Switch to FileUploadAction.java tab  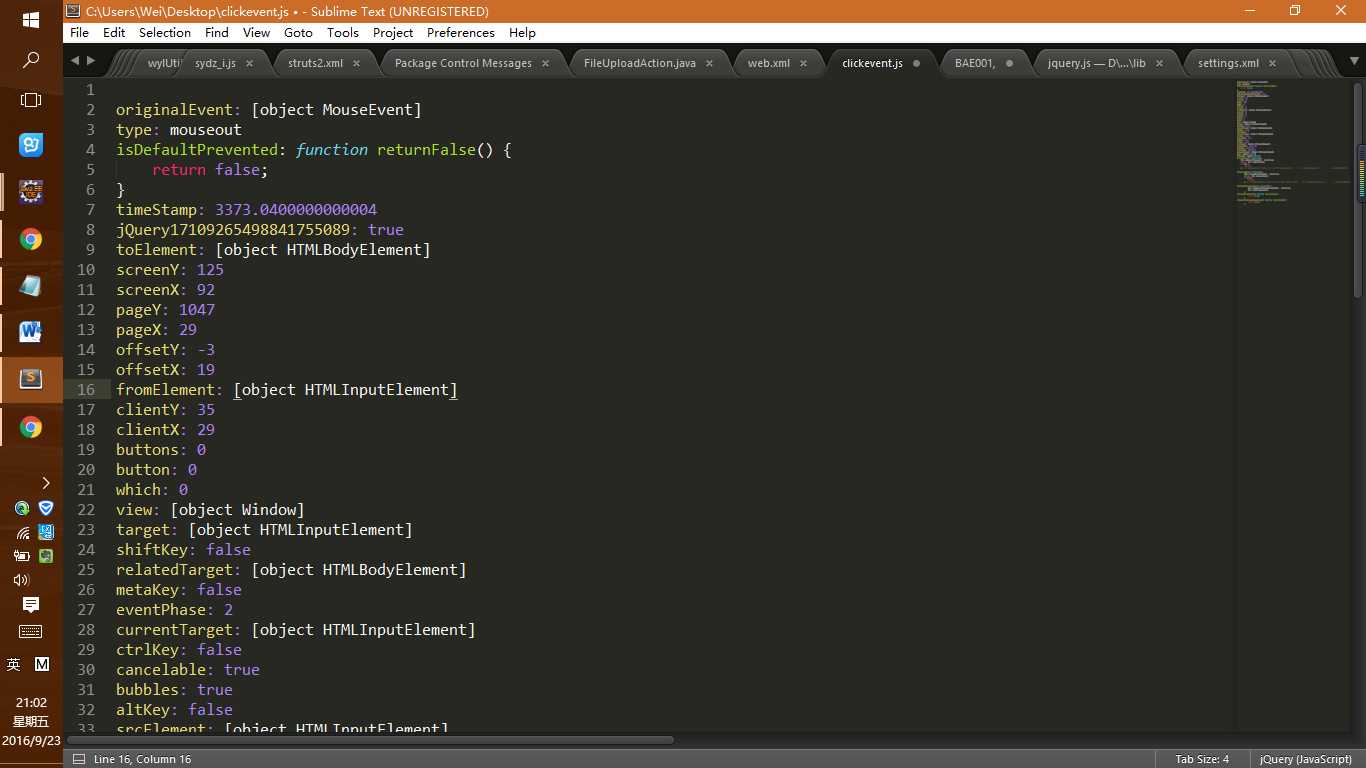coord(639,63)
